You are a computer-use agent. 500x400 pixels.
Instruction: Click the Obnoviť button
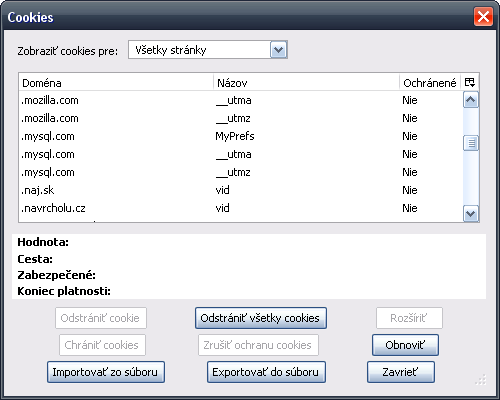click(x=405, y=345)
